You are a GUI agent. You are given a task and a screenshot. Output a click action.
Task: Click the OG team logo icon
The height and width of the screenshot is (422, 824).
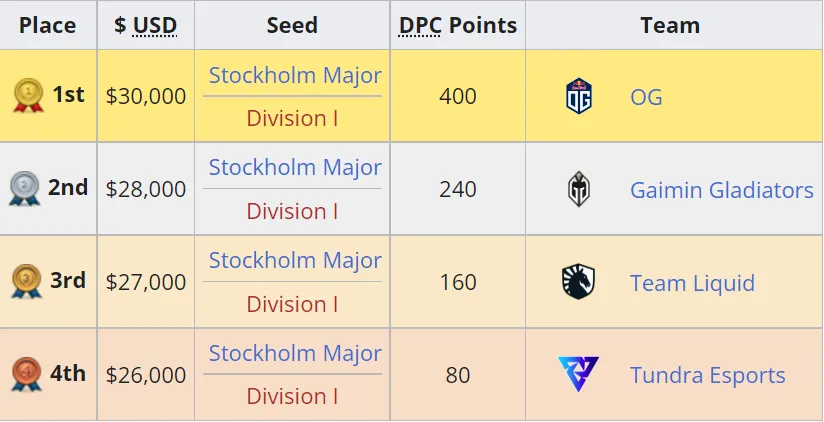579,96
